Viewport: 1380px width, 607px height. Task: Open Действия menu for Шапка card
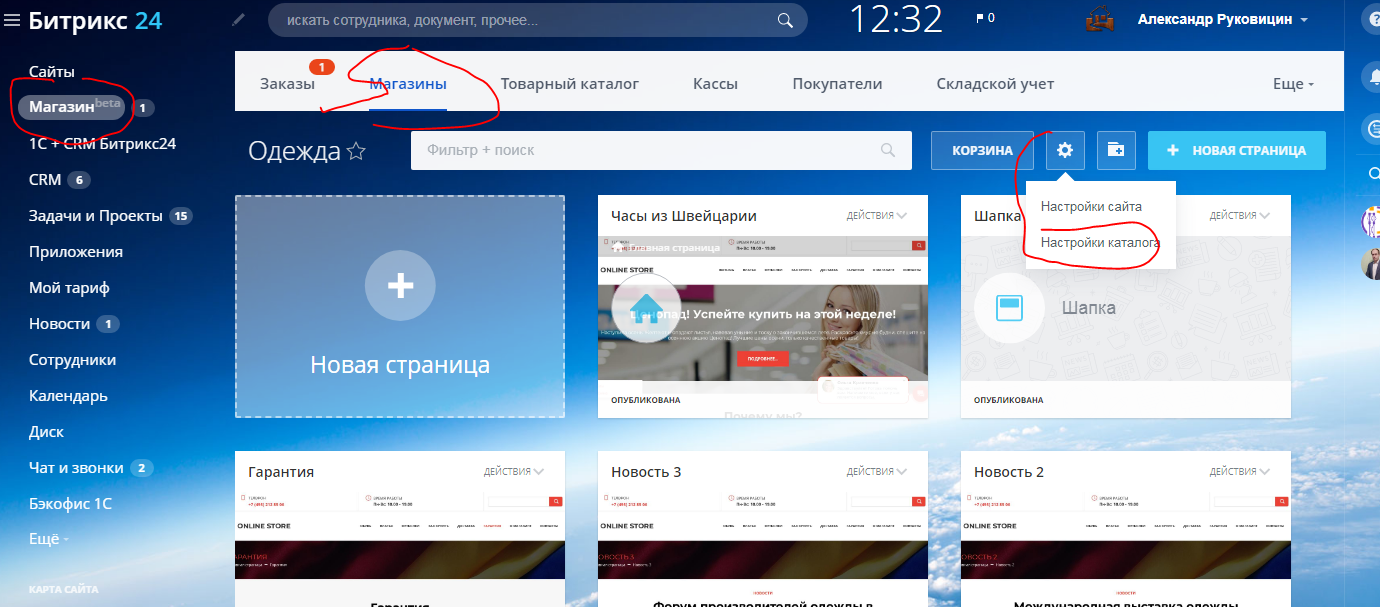(x=1239, y=215)
